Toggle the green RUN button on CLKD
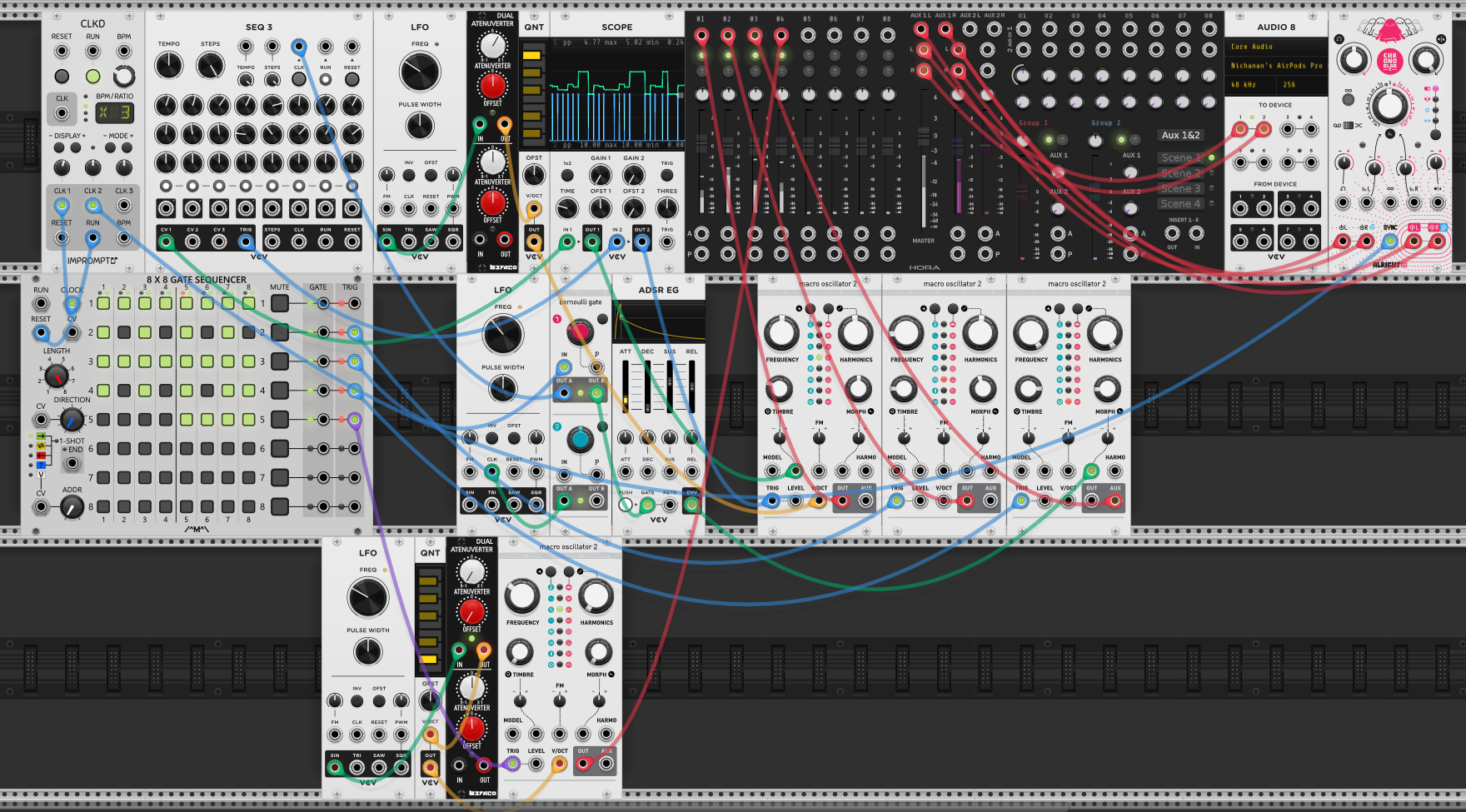Viewport: 1466px width, 812px height. click(x=92, y=77)
